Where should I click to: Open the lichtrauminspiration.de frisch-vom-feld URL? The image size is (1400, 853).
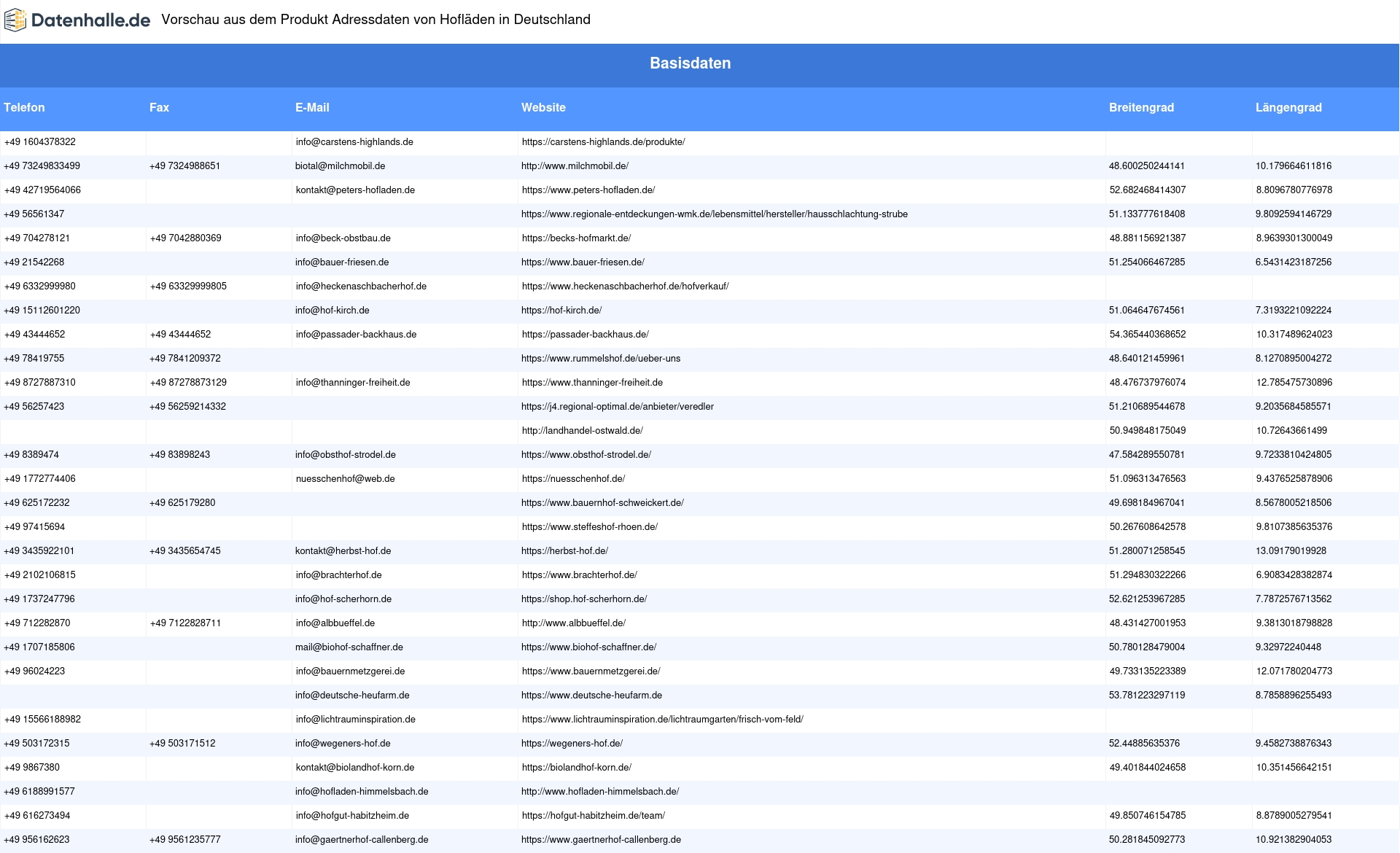(x=662, y=720)
